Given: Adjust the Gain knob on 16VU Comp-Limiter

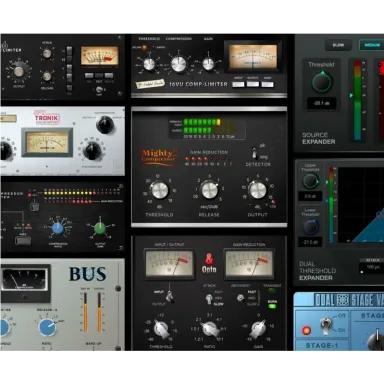Looking at the screenshot, I should (x=208, y=63).
